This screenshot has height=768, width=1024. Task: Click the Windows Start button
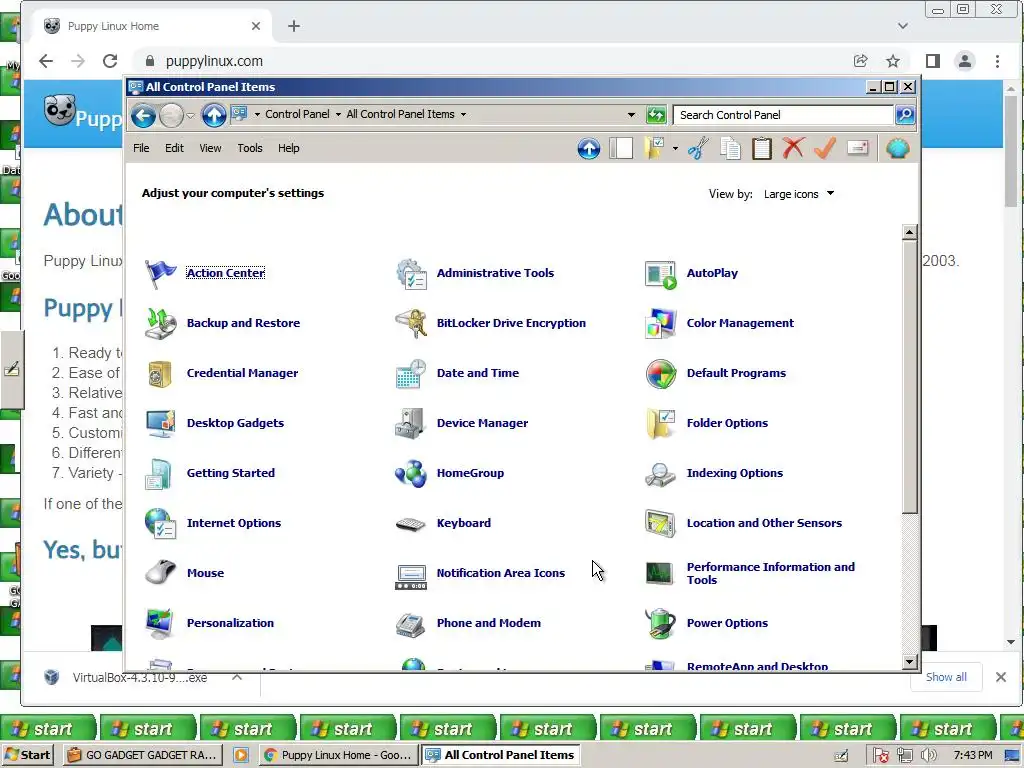[x=27, y=755]
